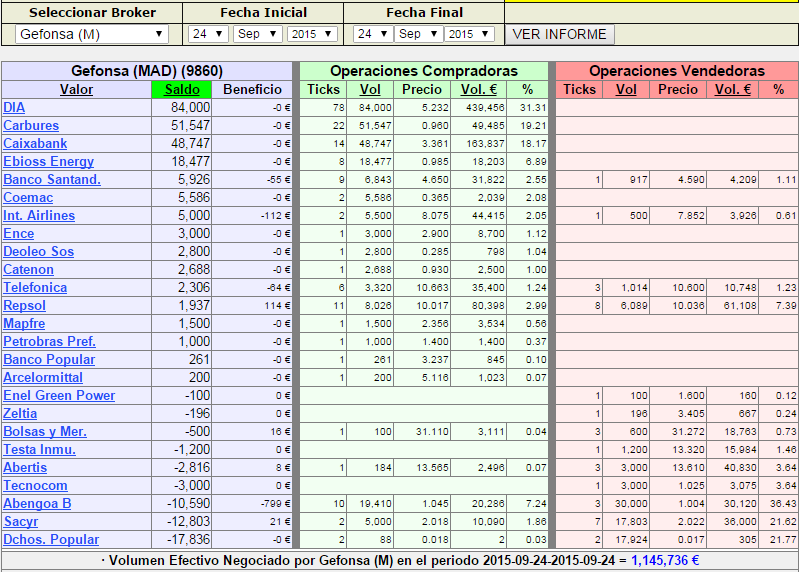Open the Arcelormittal stock link
The height and width of the screenshot is (572, 799).
43,377
